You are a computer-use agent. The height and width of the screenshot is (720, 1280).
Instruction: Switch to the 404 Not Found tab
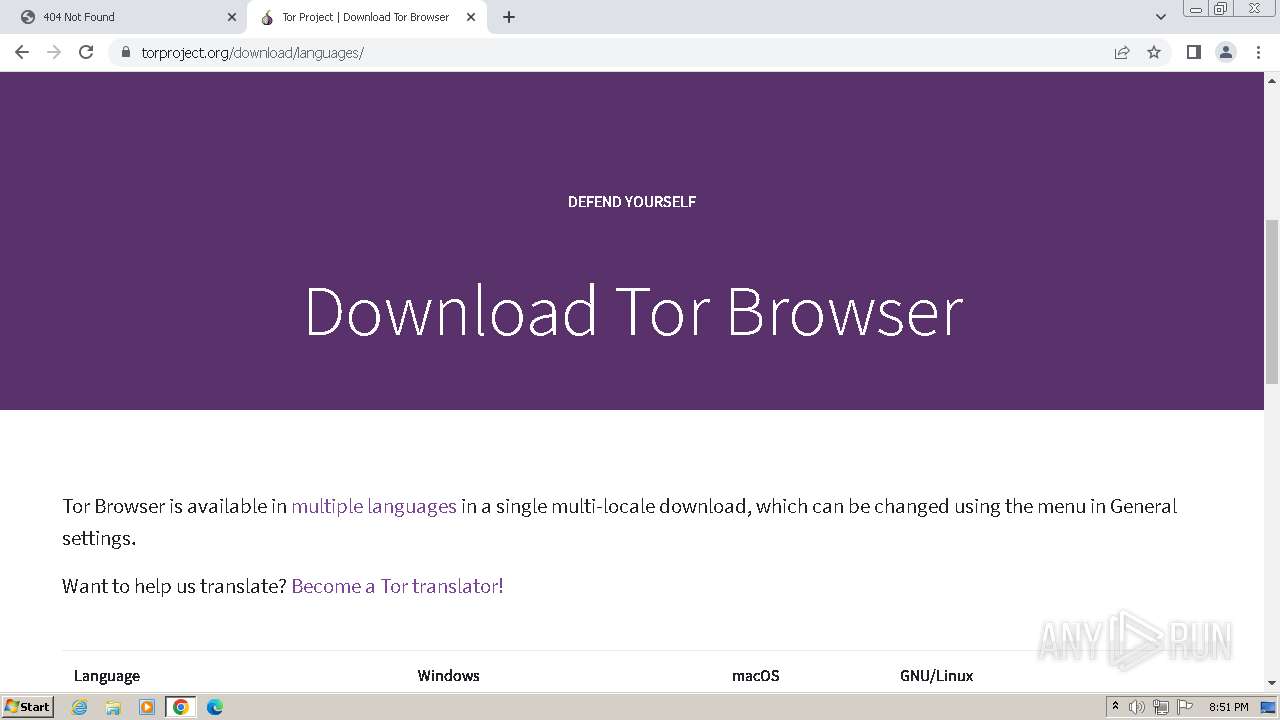pyautogui.click(x=126, y=17)
